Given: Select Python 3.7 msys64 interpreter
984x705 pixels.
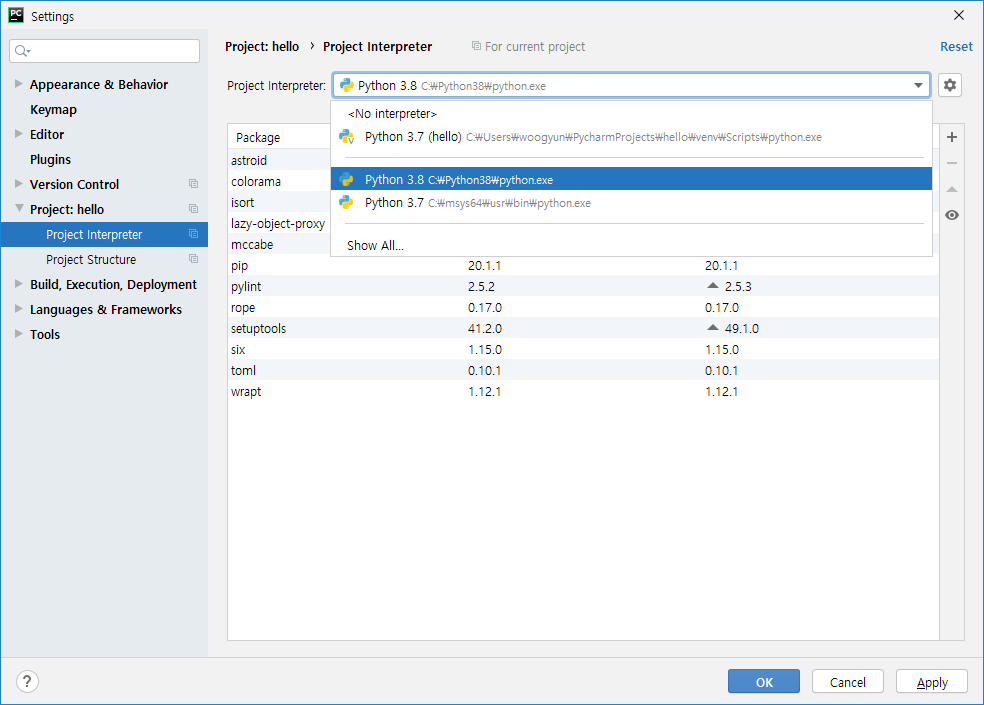Looking at the screenshot, I should (631, 203).
